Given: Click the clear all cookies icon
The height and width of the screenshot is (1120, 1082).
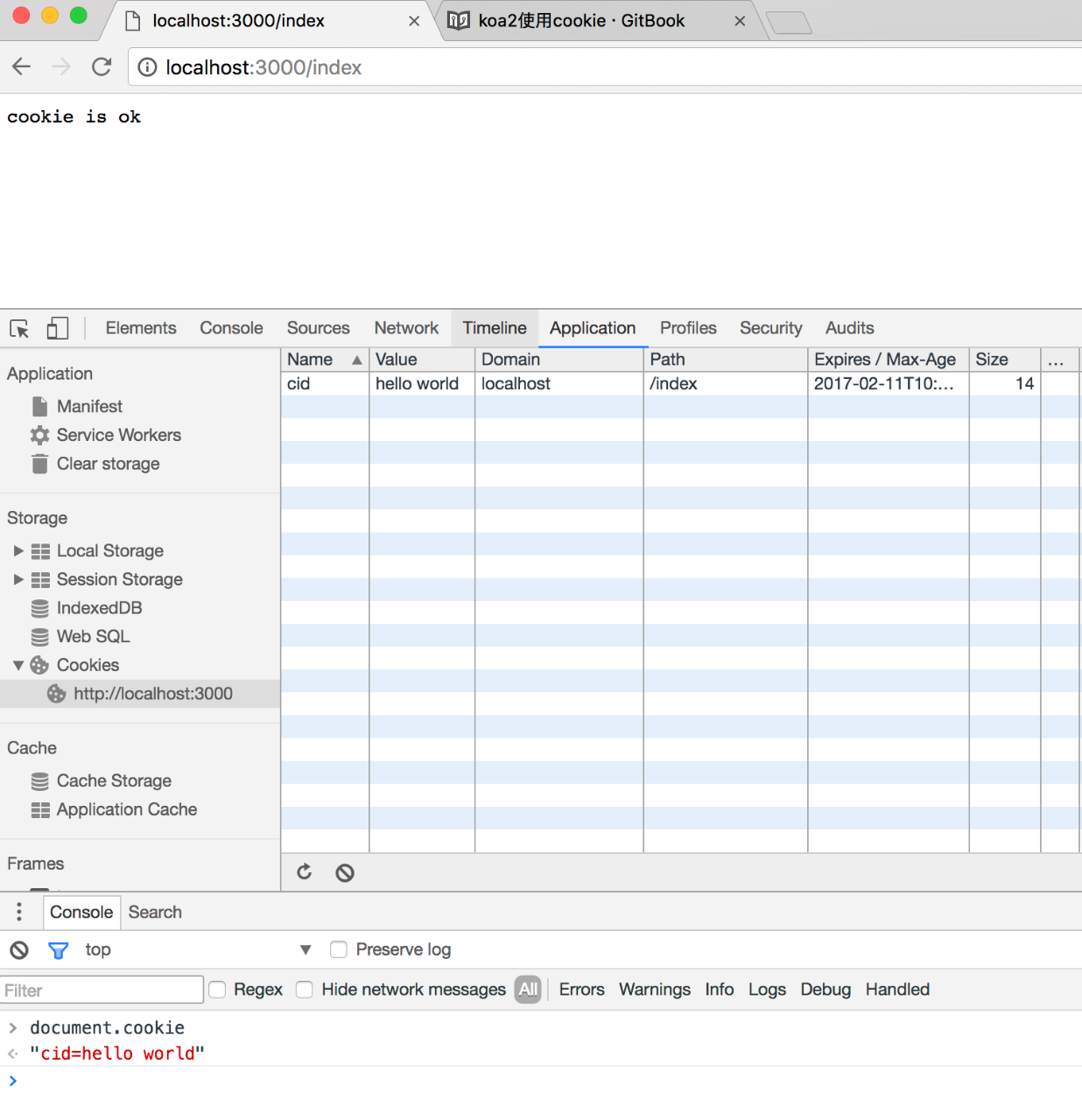Looking at the screenshot, I should click(x=345, y=872).
